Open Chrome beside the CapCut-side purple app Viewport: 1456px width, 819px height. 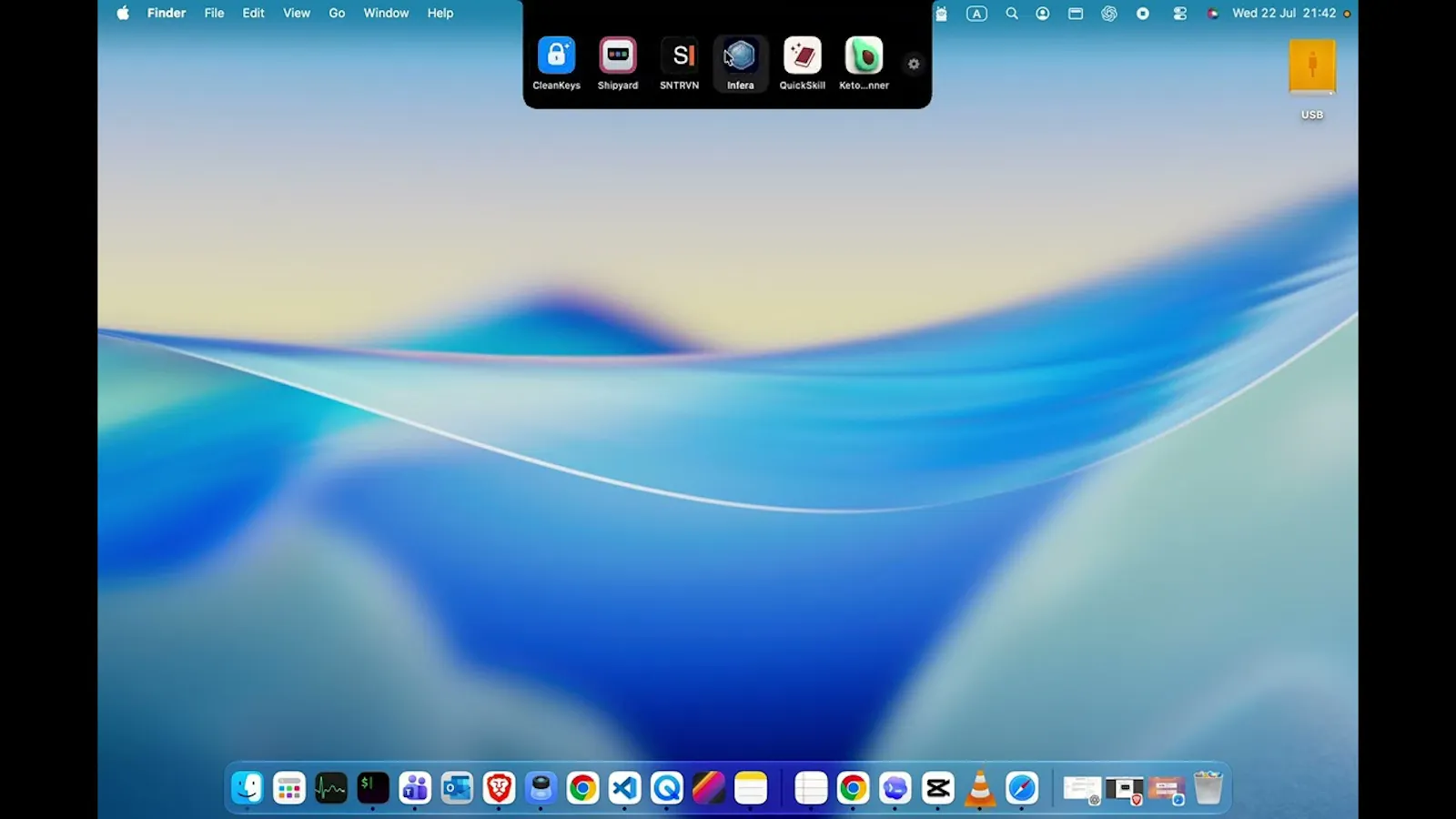click(853, 787)
